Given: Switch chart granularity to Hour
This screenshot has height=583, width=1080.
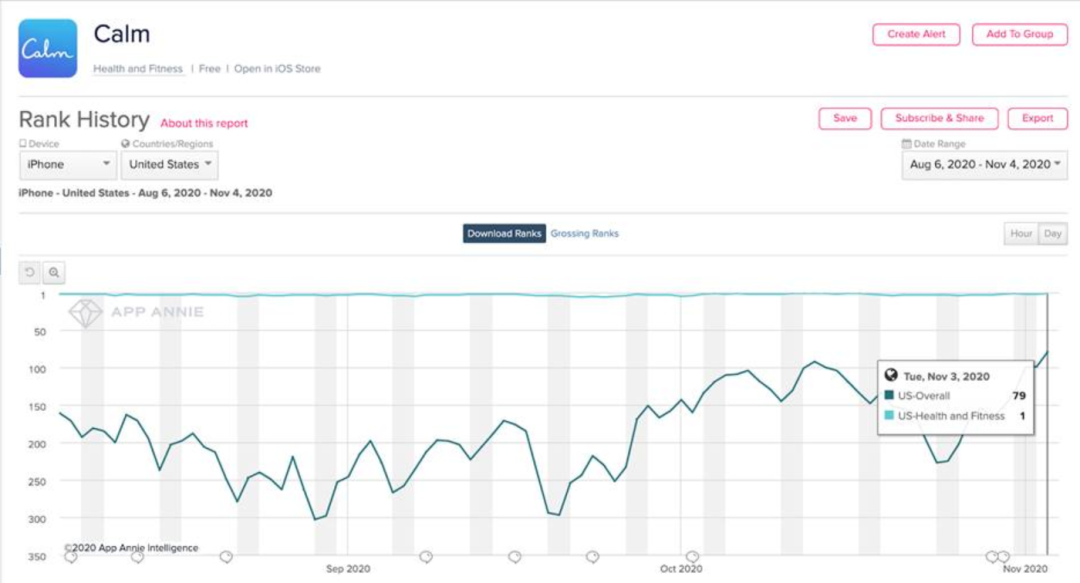Looking at the screenshot, I should (x=1021, y=234).
